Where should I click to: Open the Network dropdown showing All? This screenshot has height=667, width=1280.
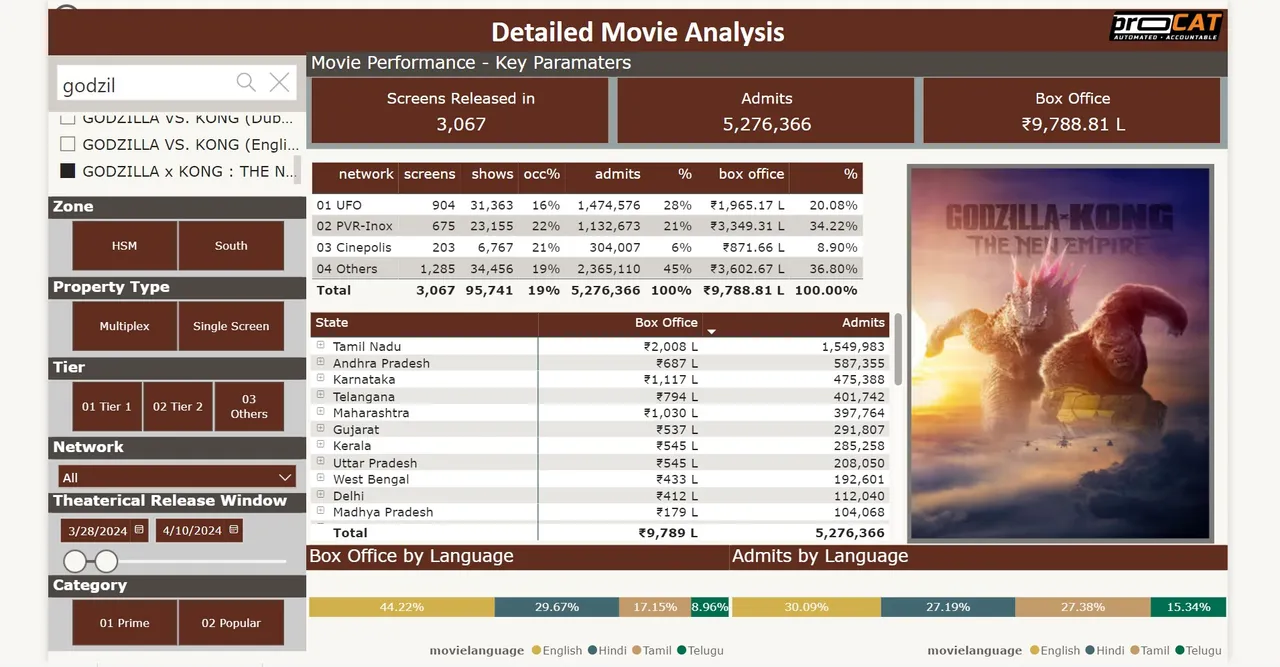[x=177, y=477]
